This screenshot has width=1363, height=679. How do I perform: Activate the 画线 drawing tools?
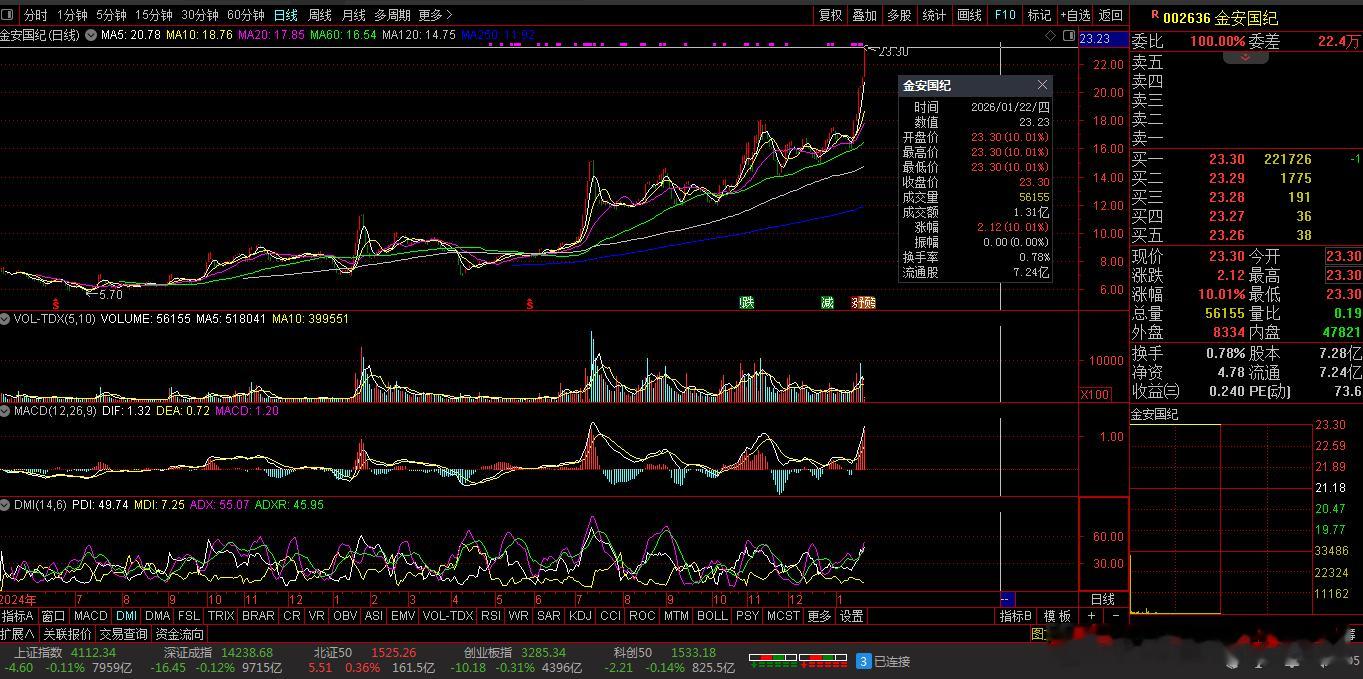[x=969, y=15]
